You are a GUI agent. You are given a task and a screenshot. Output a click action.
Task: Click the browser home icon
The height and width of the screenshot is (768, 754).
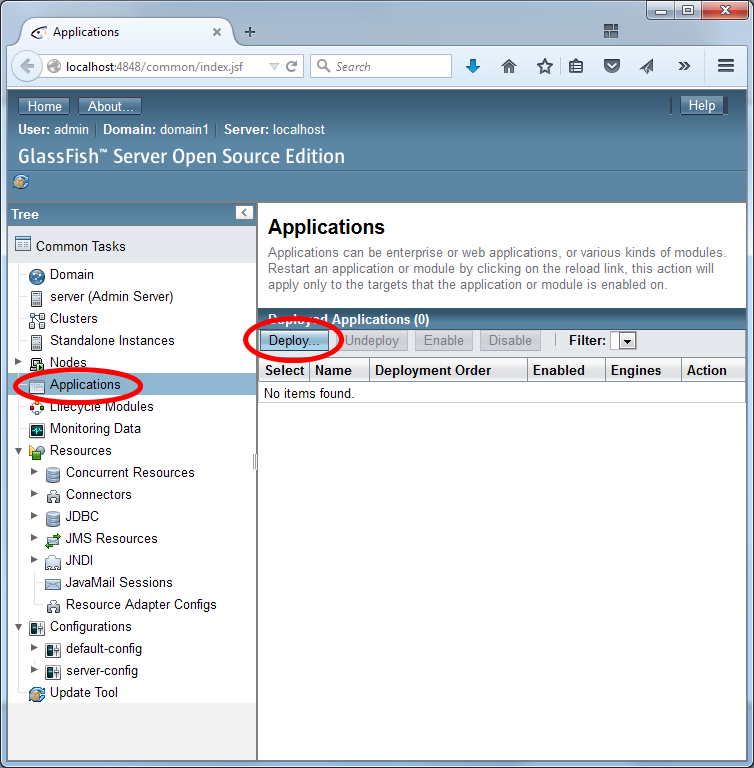pyautogui.click(x=509, y=66)
